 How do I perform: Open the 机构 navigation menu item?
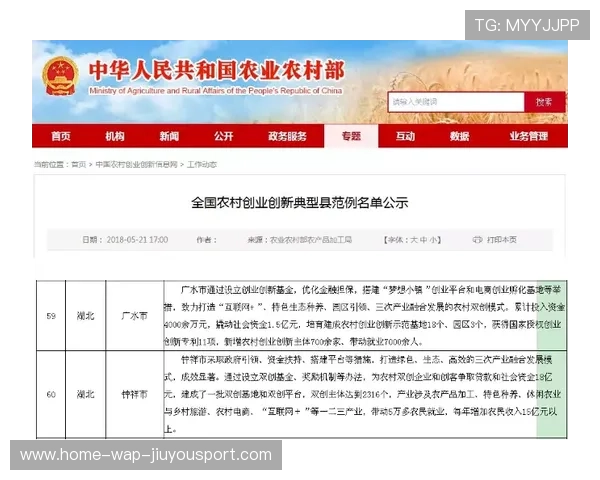click(115, 136)
